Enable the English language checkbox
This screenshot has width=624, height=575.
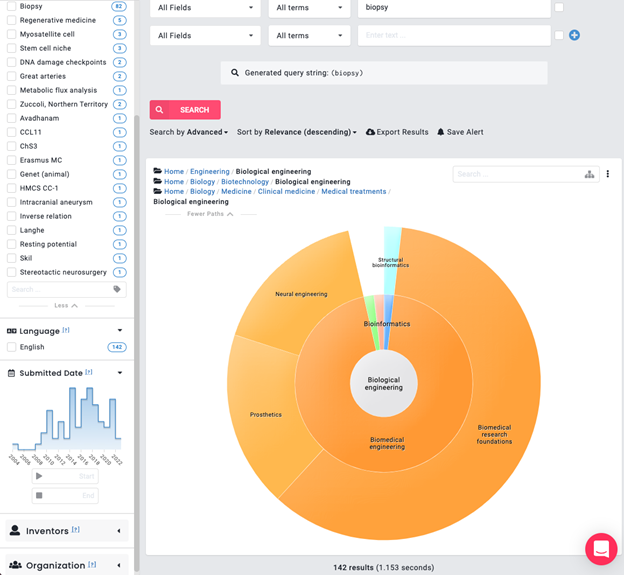(12, 347)
